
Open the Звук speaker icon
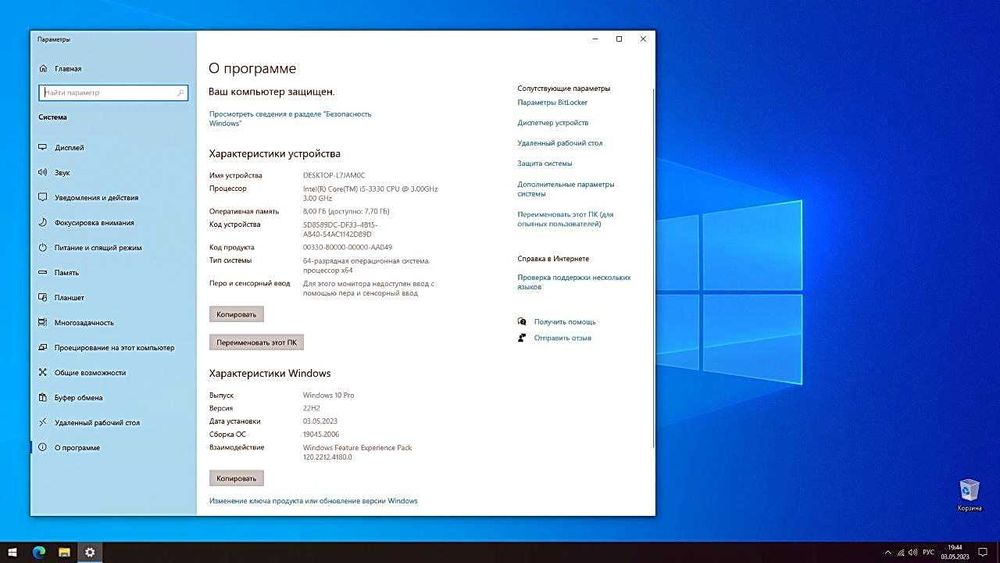click(x=43, y=172)
